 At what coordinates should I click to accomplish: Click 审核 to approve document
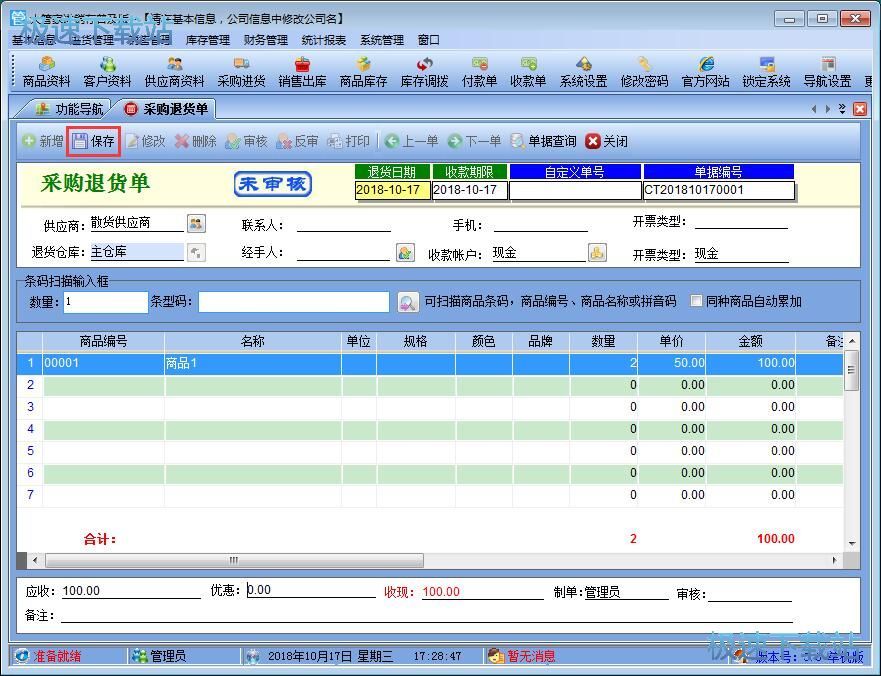[246, 141]
